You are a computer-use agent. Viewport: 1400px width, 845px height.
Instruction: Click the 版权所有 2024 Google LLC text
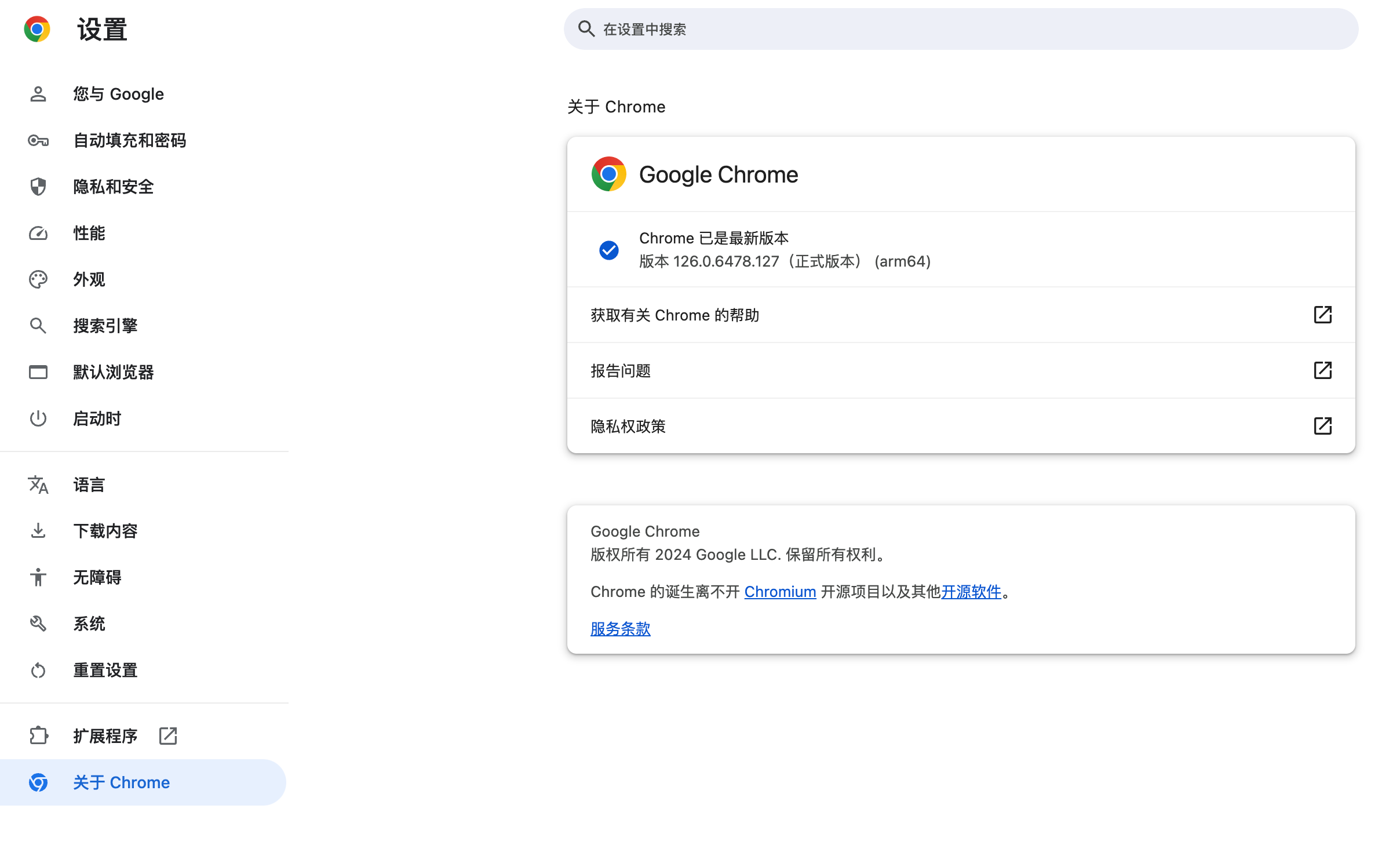[x=739, y=555]
